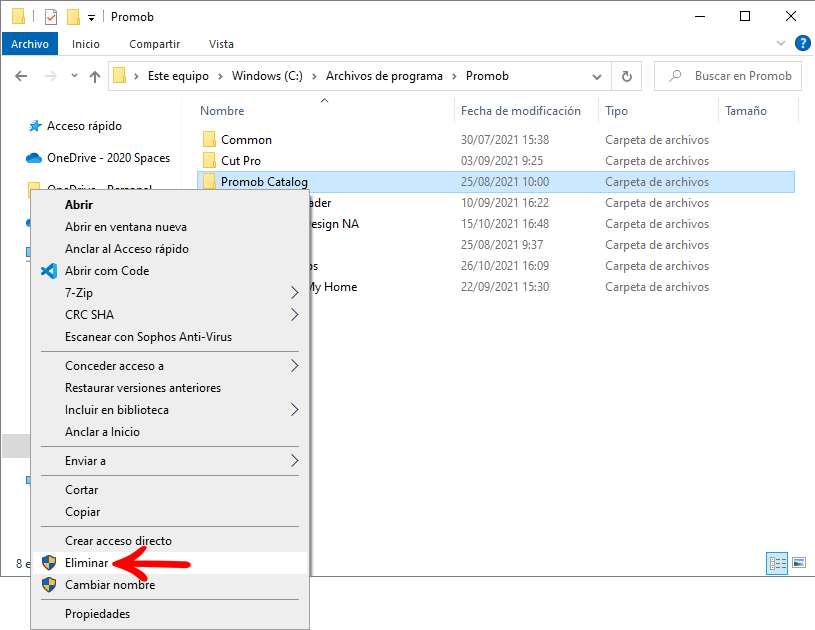The image size is (815, 630).
Task: Choose Restaurar versiones anteriores
Action: pyautogui.click(x=170, y=388)
